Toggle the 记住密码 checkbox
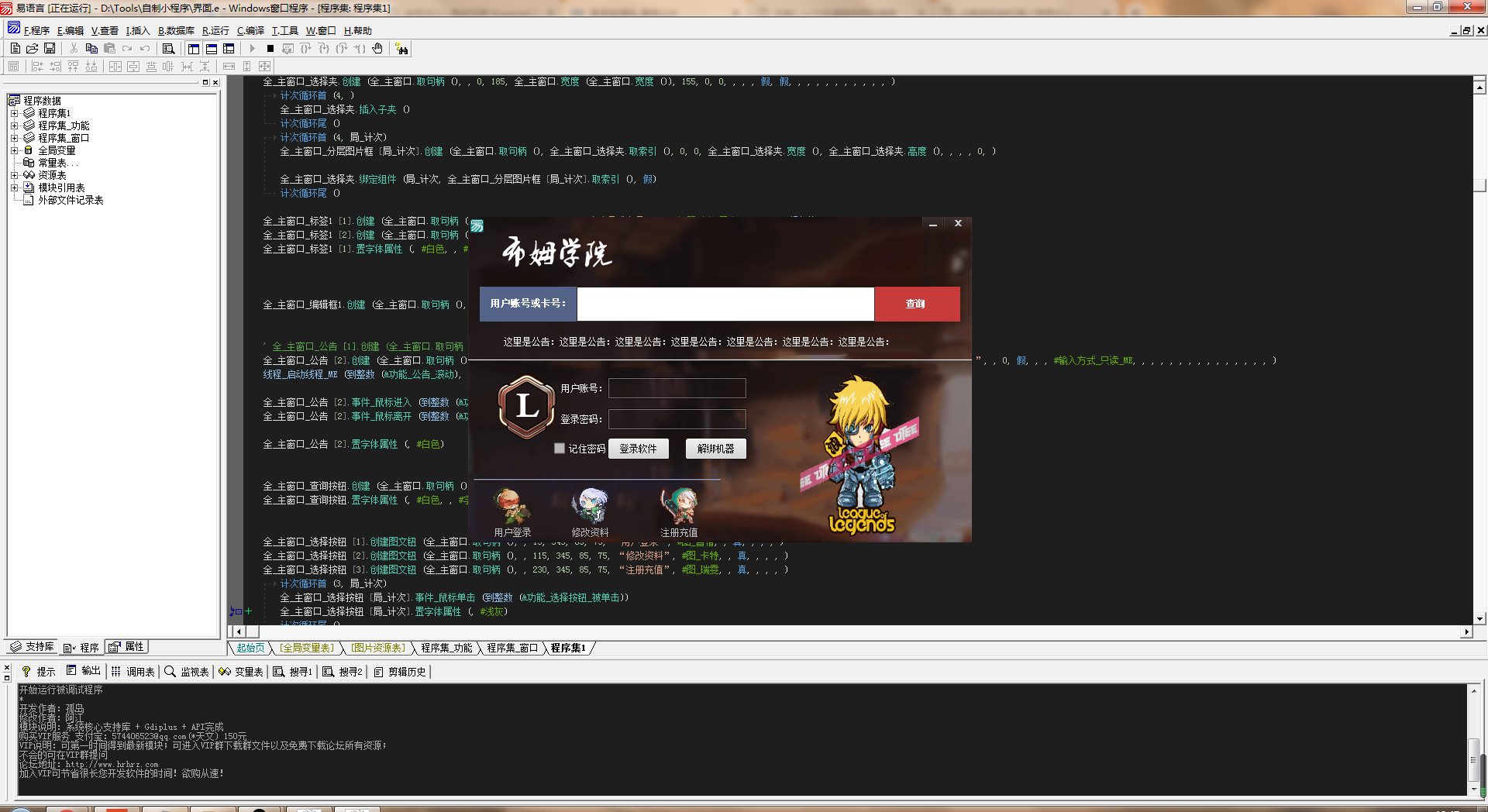This screenshot has height=812, width=1488. (x=560, y=449)
